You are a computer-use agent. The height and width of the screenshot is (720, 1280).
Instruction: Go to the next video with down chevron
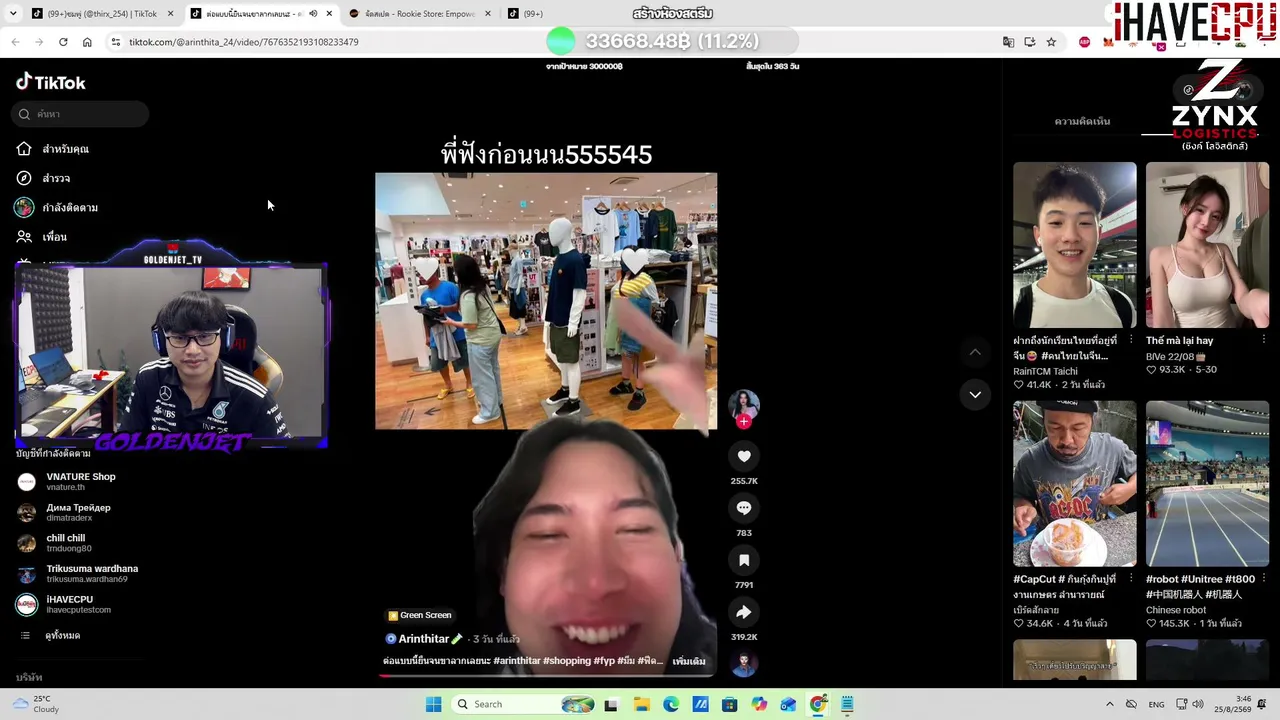pyautogui.click(x=975, y=394)
